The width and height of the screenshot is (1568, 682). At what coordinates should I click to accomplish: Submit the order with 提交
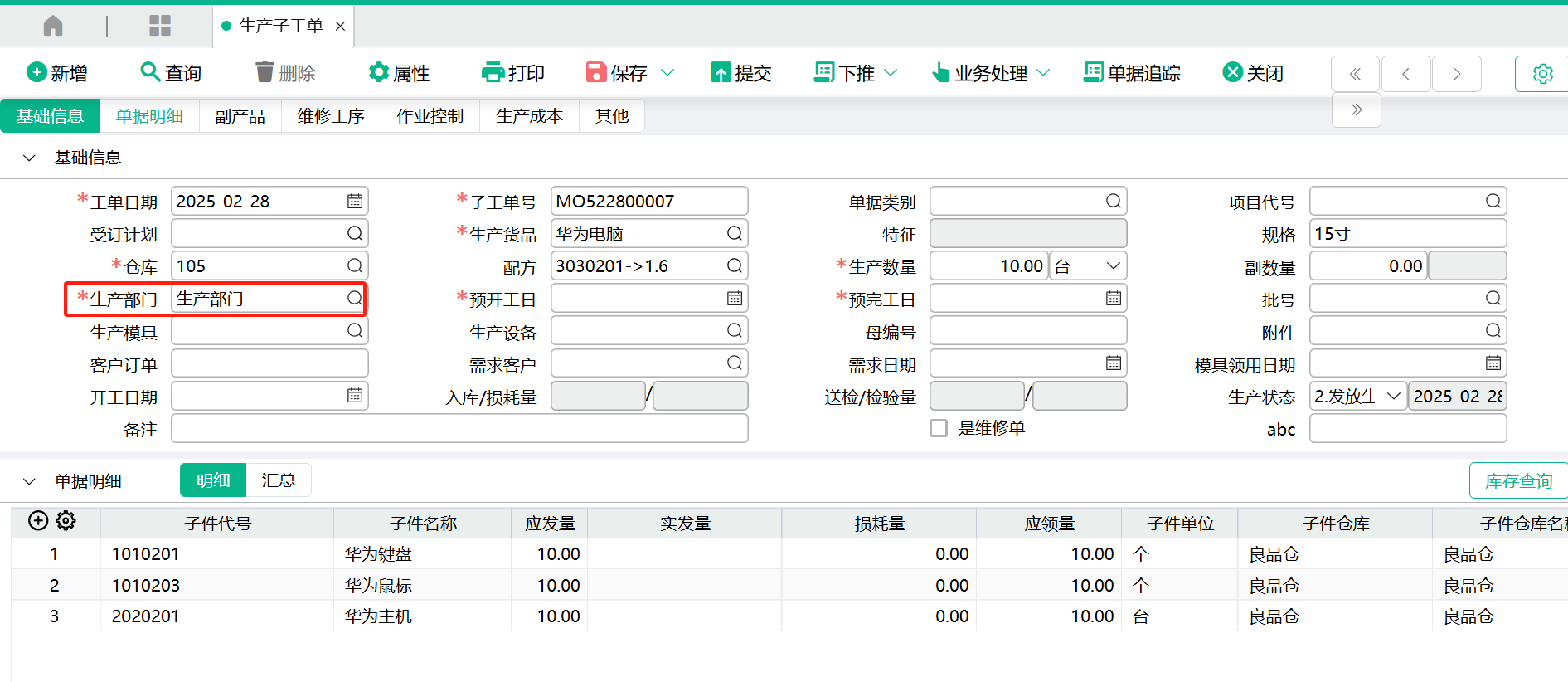(741, 73)
